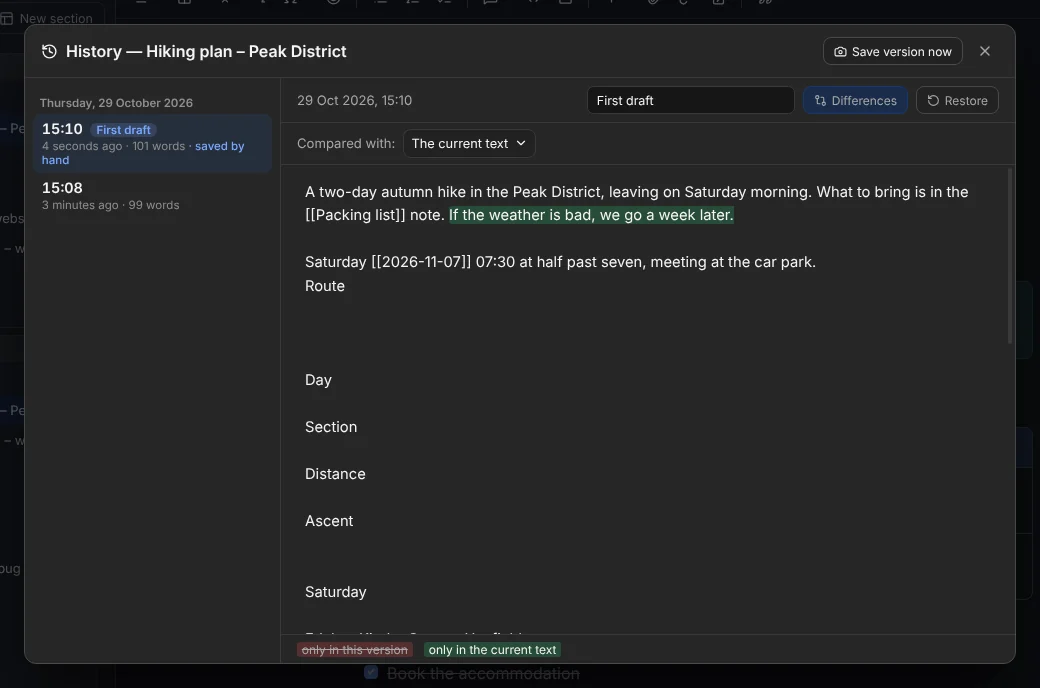
Task: Close the History dialog
Action: click(985, 51)
